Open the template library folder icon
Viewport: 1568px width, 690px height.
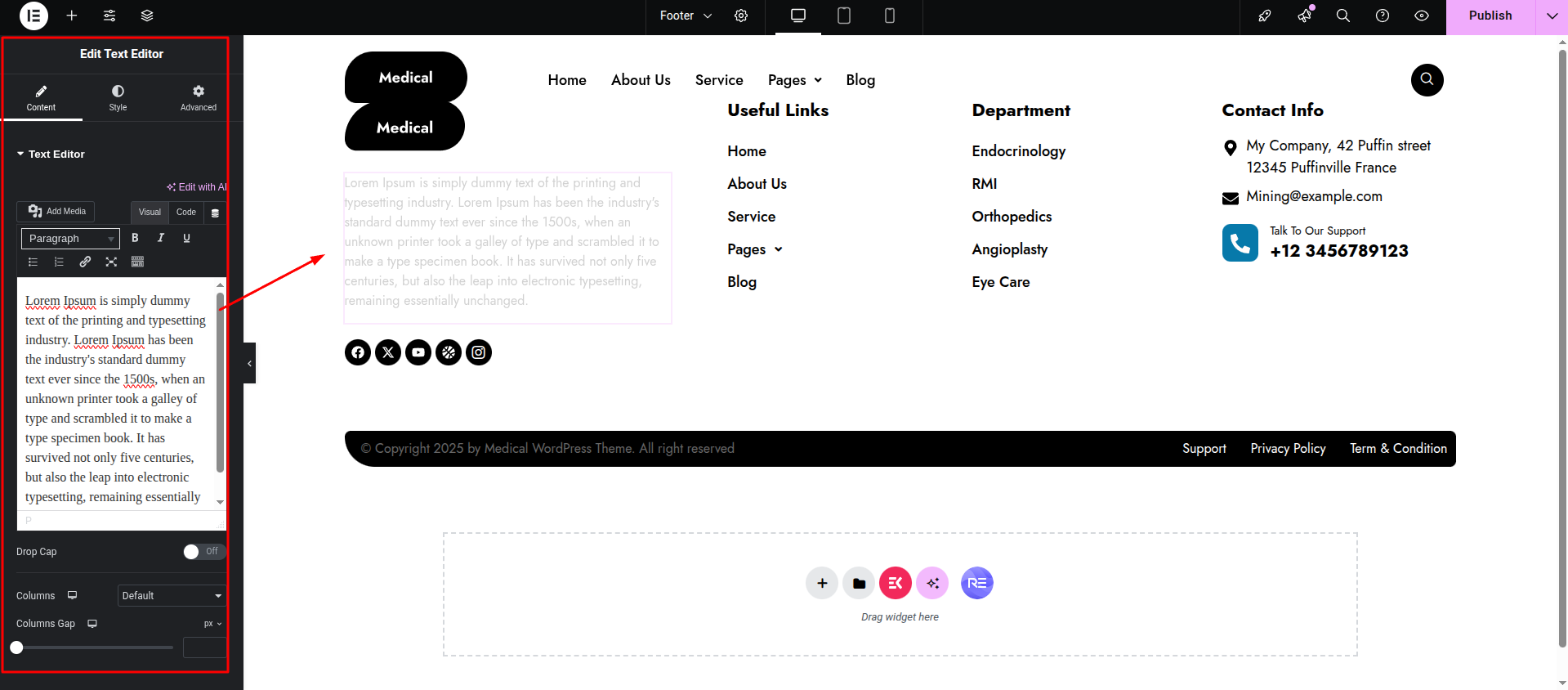(859, 583)
